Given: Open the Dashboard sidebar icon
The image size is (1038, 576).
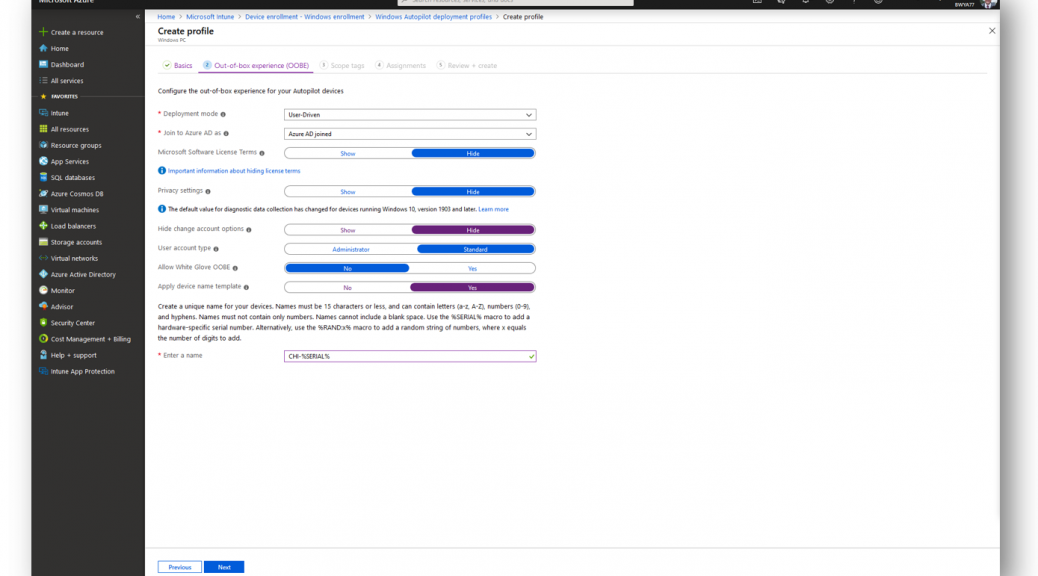Looking at the screenshot, I should click(x=43, y=64).
